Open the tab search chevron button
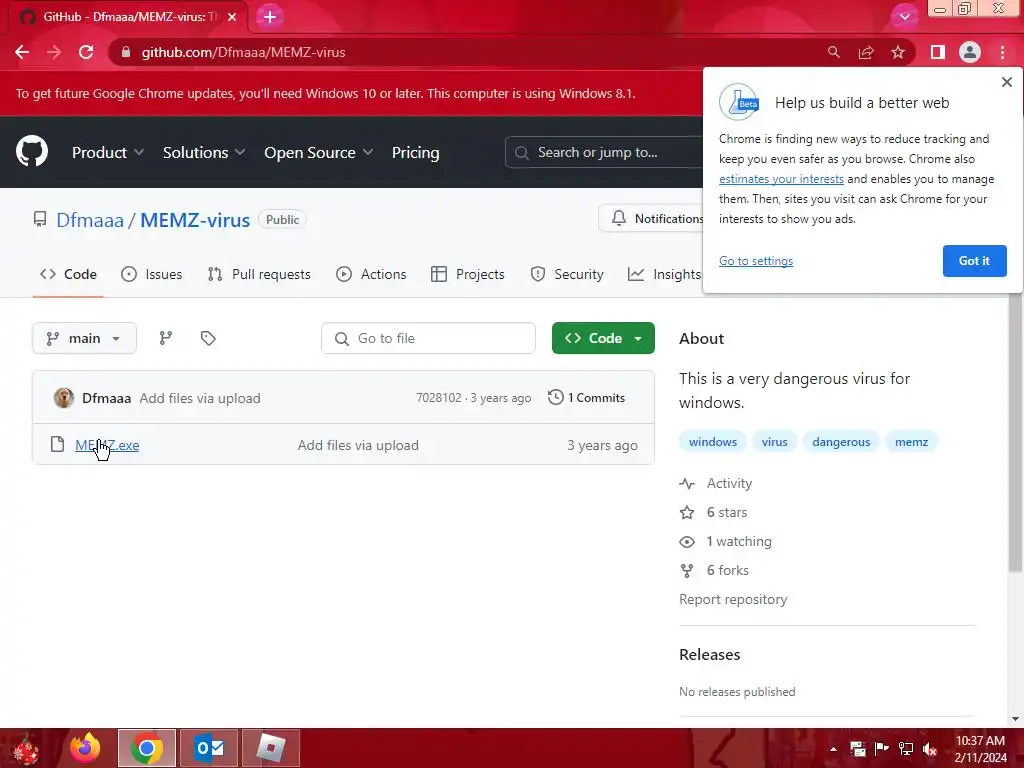 coord(904,17)
